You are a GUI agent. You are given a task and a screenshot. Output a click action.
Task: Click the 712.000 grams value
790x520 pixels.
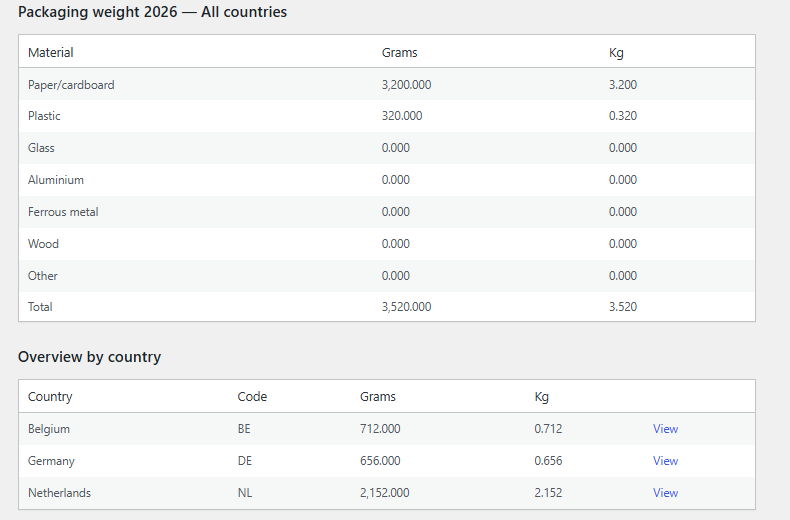point(380,429)
